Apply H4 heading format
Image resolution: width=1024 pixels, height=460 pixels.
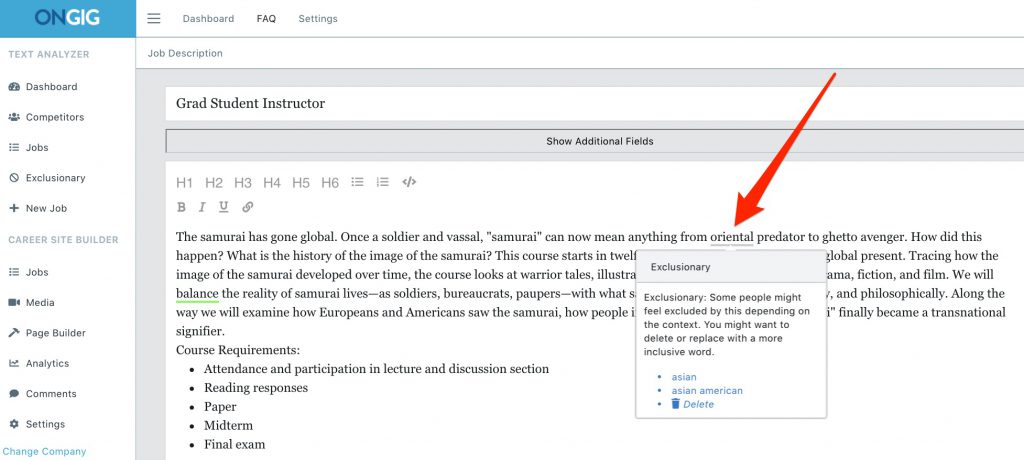pyautogui.click(x=272, y=183)
